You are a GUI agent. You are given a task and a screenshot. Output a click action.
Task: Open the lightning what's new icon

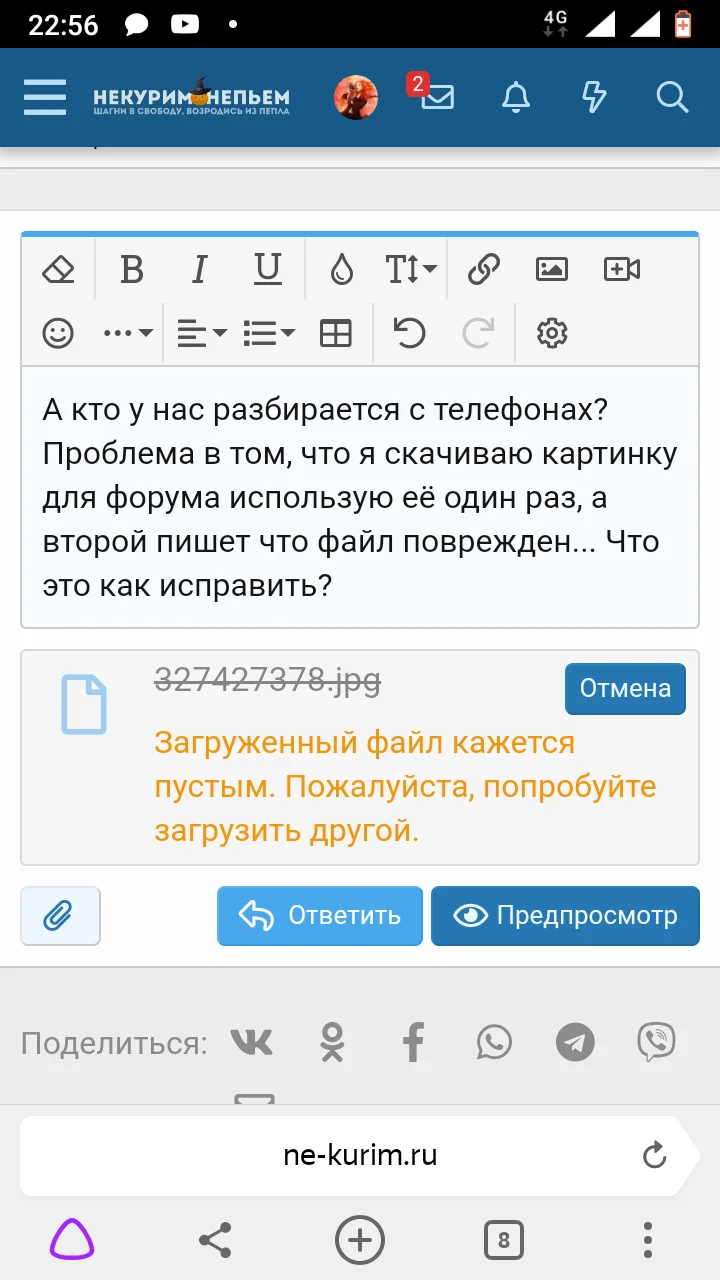pyautogui.click(x=594, y=97)
